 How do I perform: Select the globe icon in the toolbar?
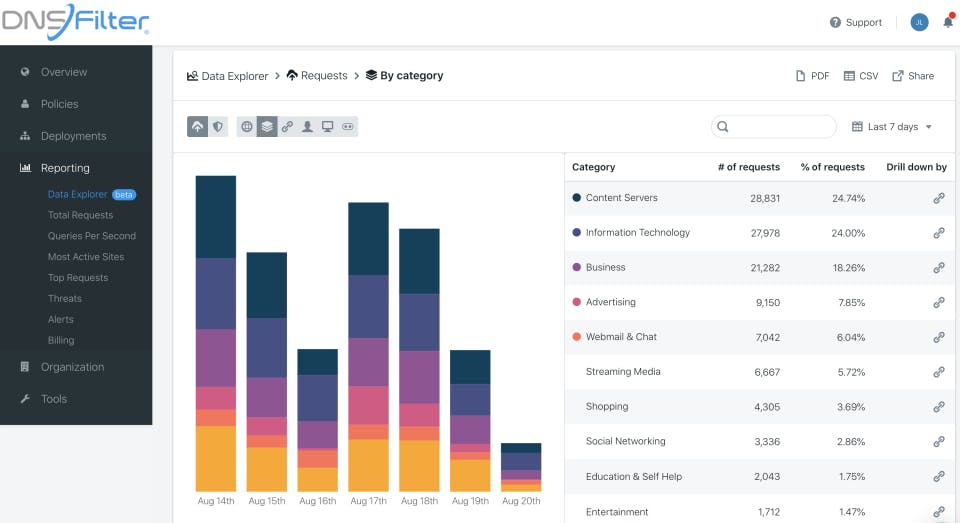pos(247,127)
